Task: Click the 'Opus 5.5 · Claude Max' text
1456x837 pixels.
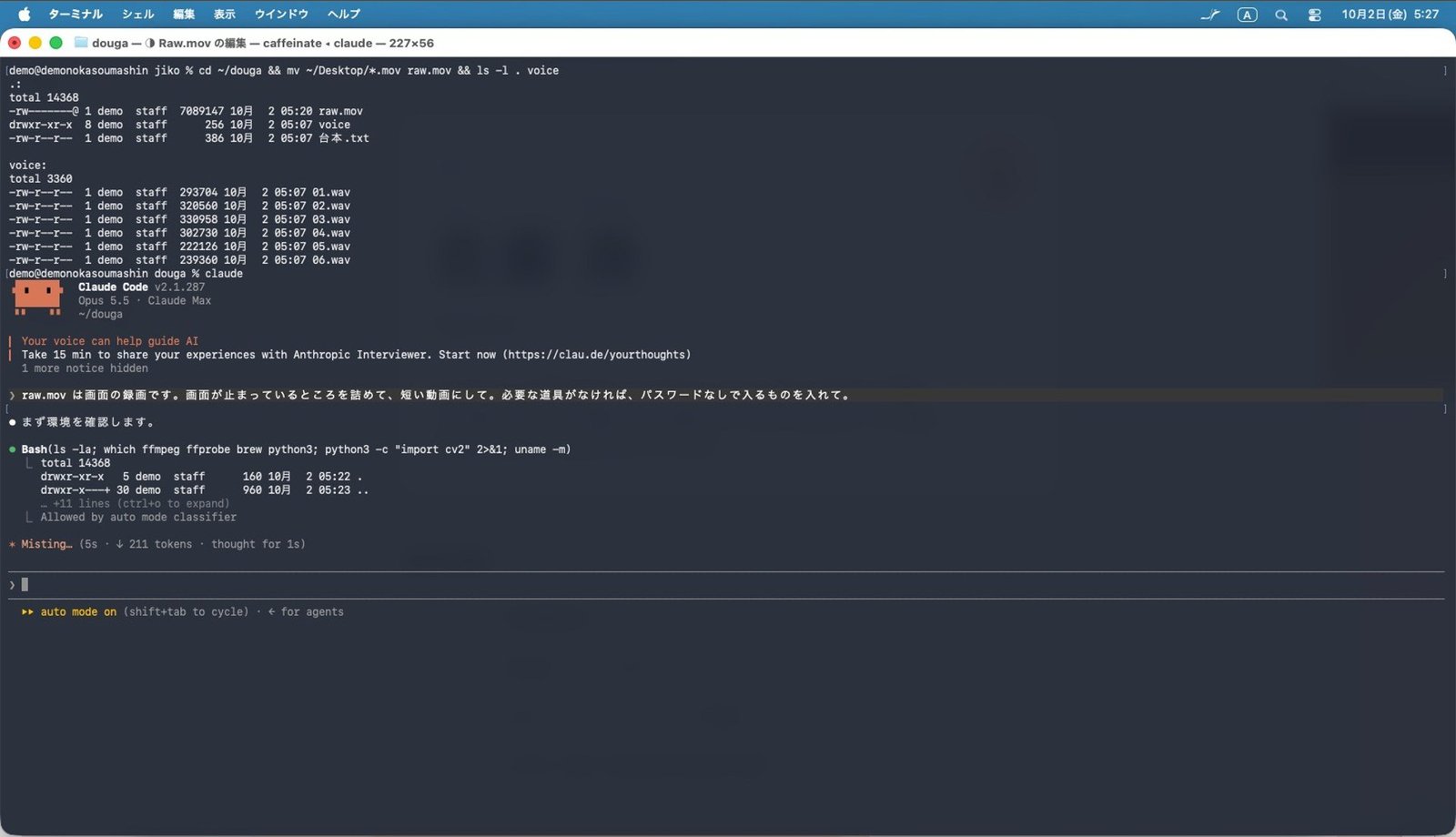Action: pyautogui.click(x=145, y=300)
